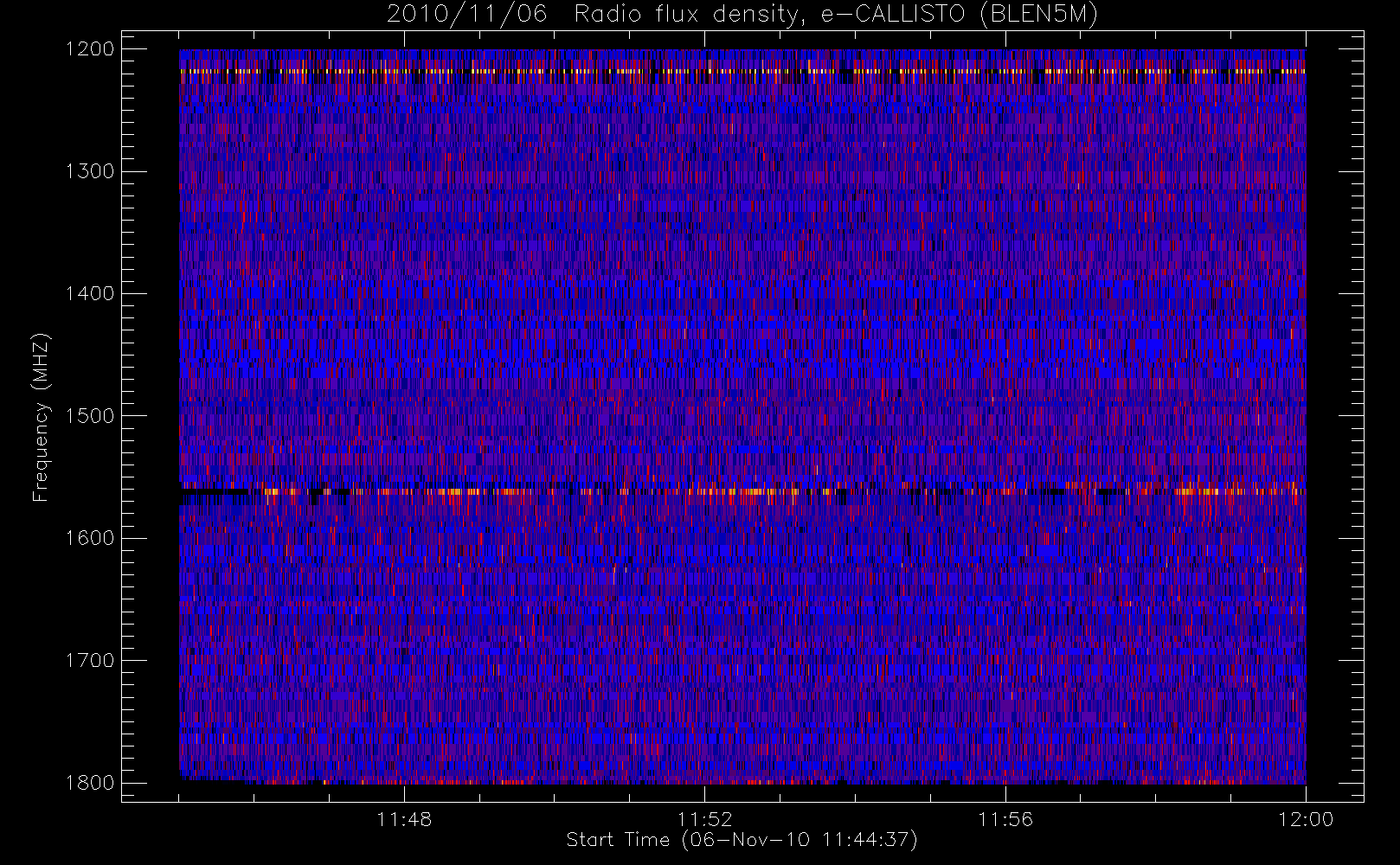Click the 12:00 time axis label
This screenshot has width=1400, height=865.
pos(1306,819)
